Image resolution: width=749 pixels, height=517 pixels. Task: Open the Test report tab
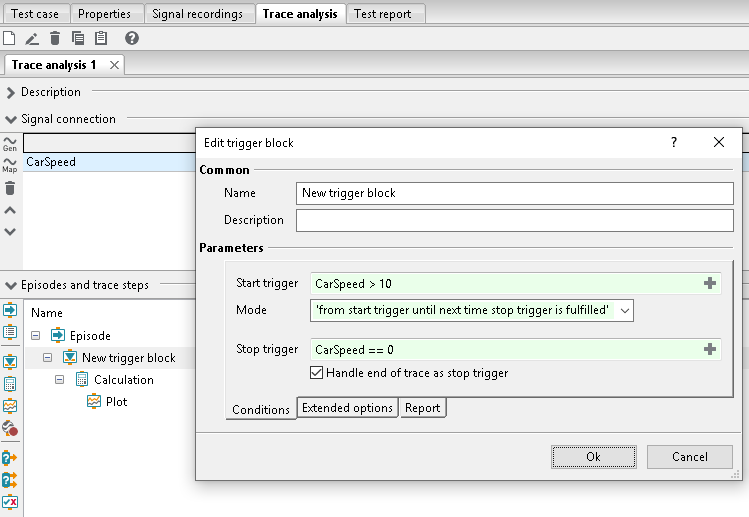(x=383, y=14)
